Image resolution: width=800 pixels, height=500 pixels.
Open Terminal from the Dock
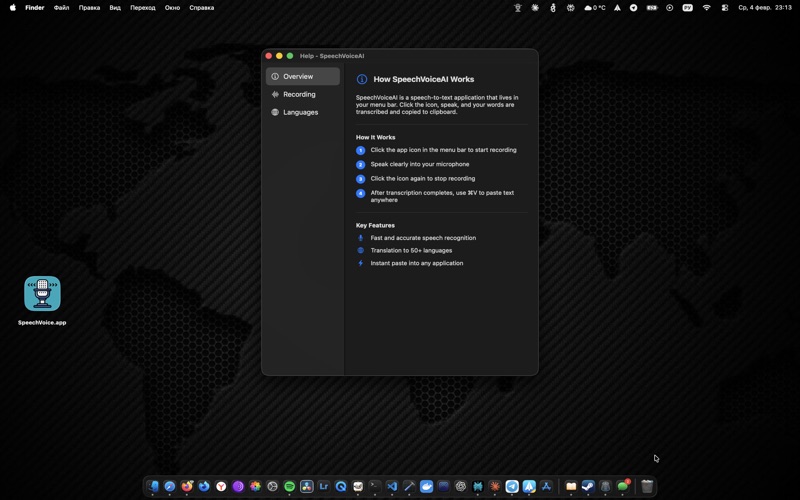[375, 486]
